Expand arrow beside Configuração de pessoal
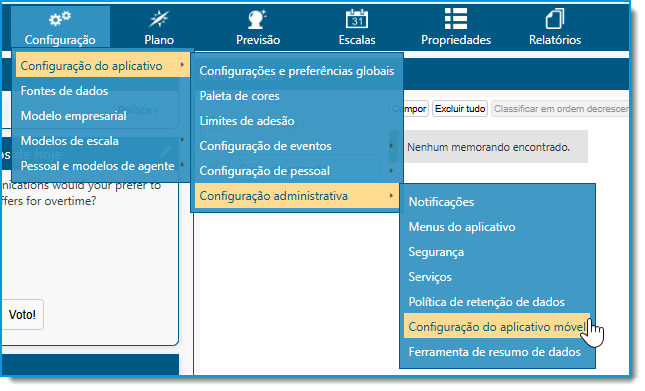Viewport: 645px width, 391px height. point(391,171)
